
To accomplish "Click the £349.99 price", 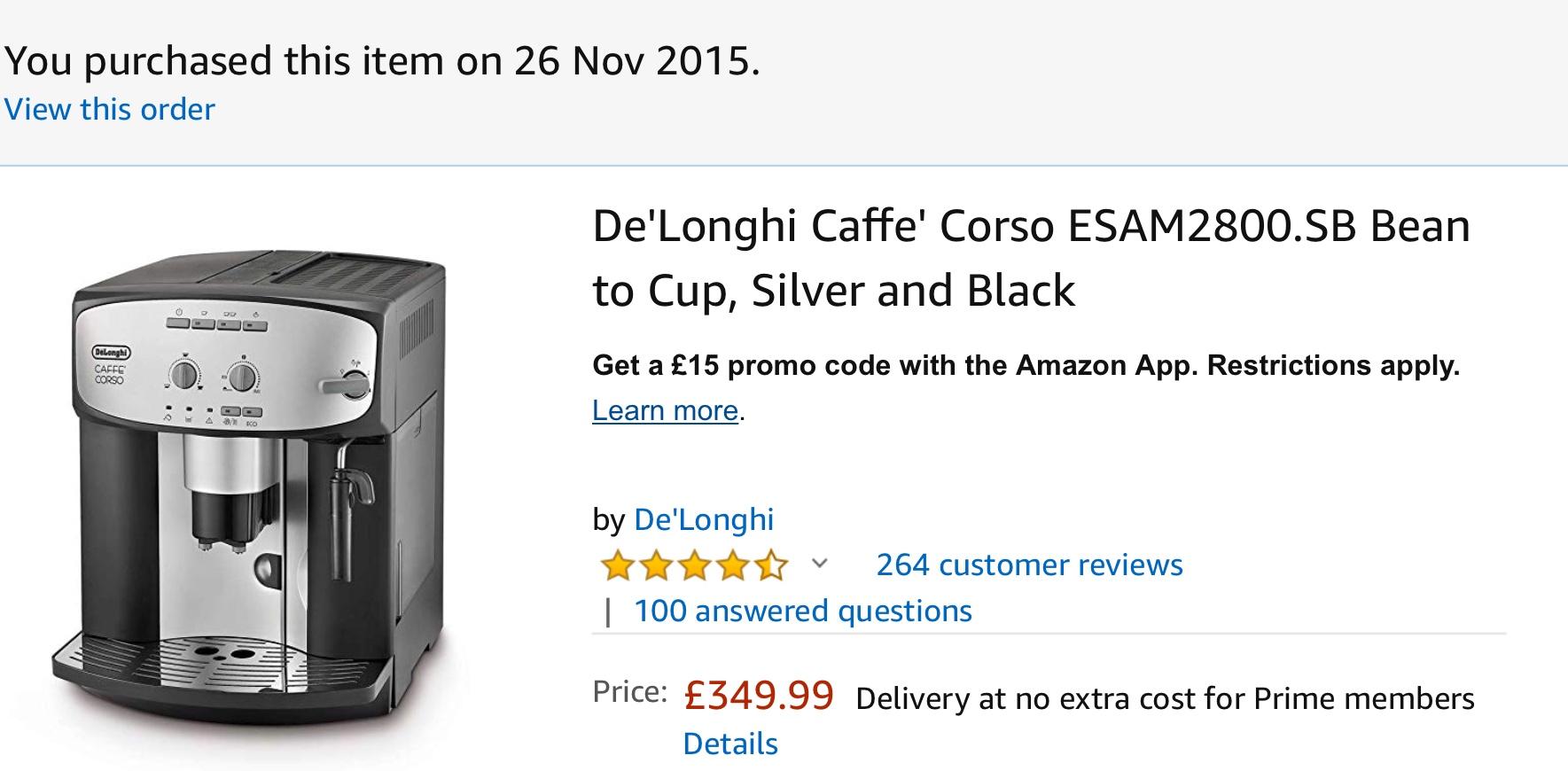I will 759,695.
